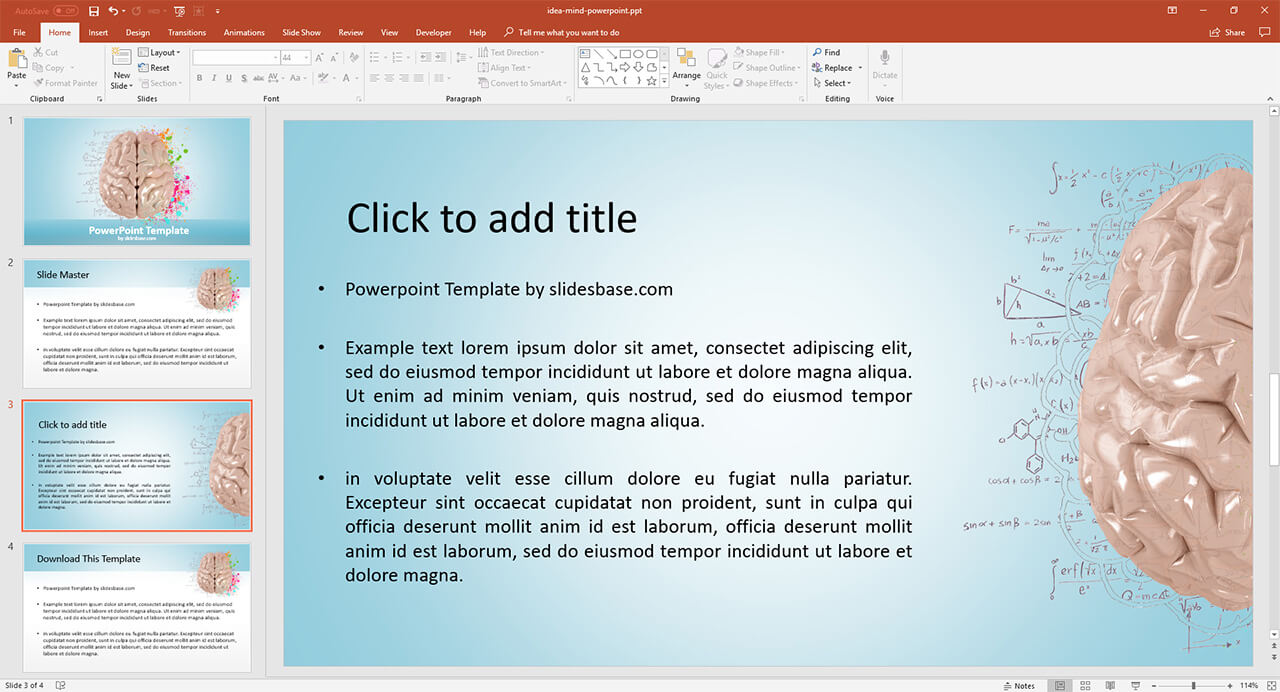Click the Save icon in title bar
This screenshot has width=1280, height=692.
point(94,11)
